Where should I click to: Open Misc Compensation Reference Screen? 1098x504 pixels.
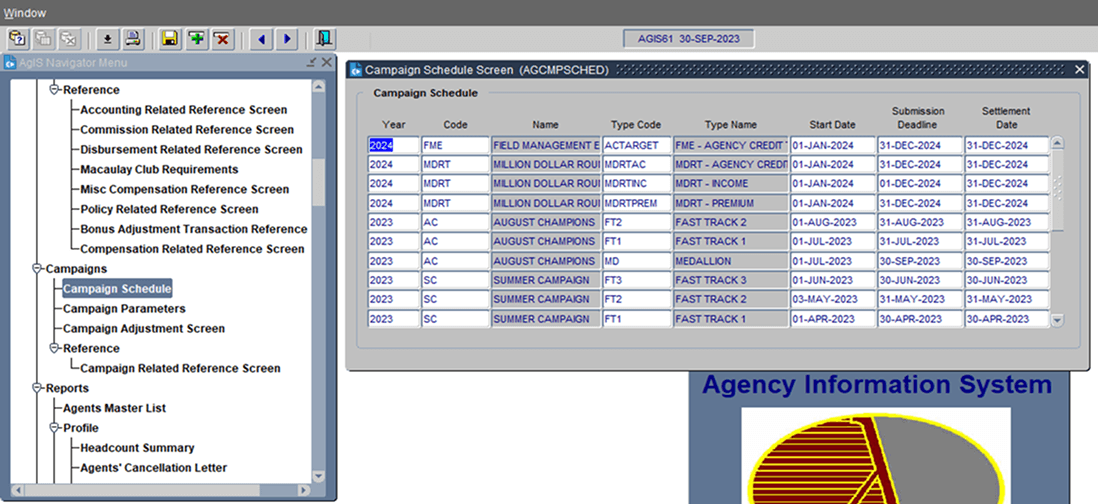tap(184, 189)
